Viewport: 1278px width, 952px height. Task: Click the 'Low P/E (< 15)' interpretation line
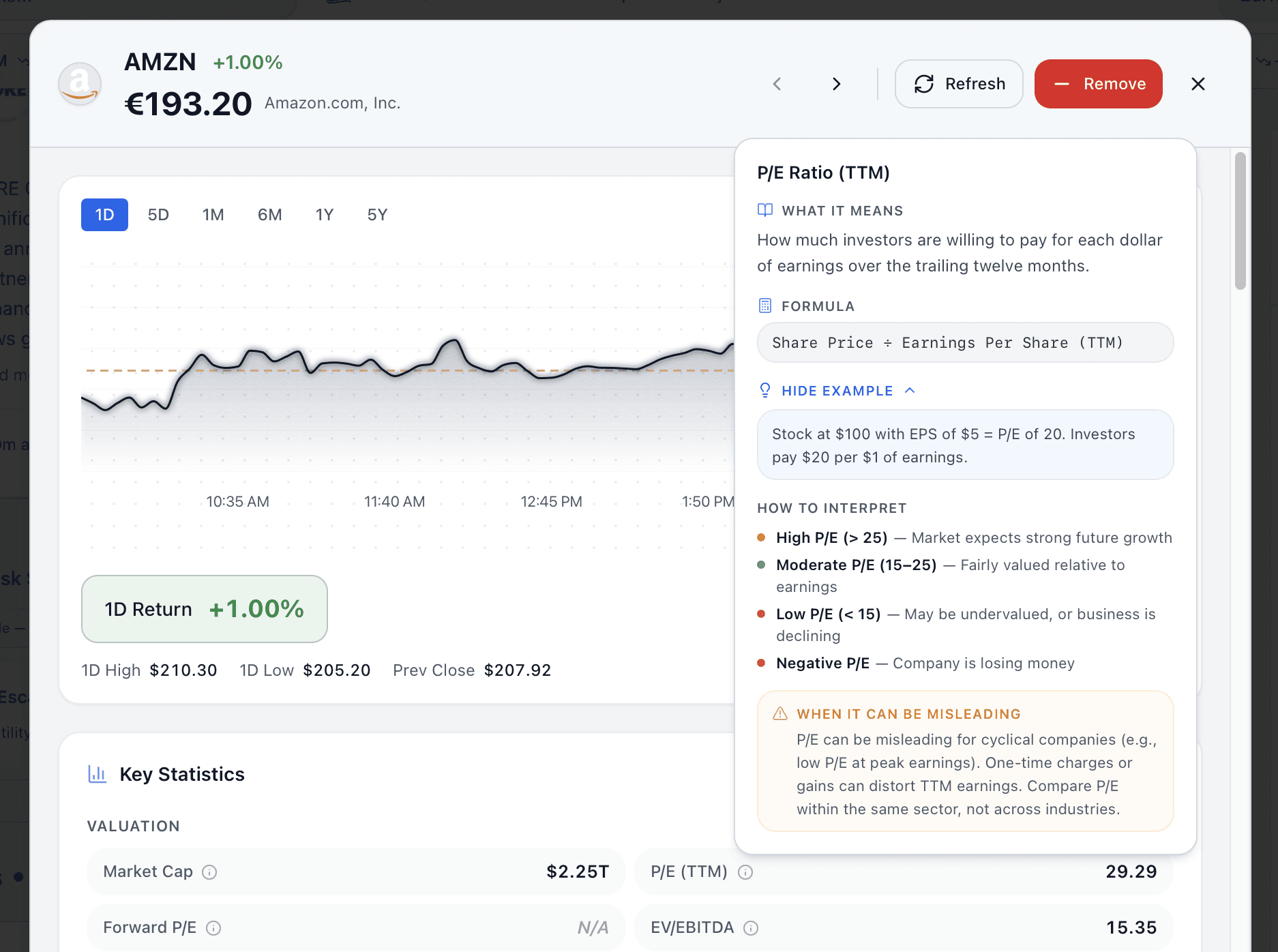coord(966,625)
